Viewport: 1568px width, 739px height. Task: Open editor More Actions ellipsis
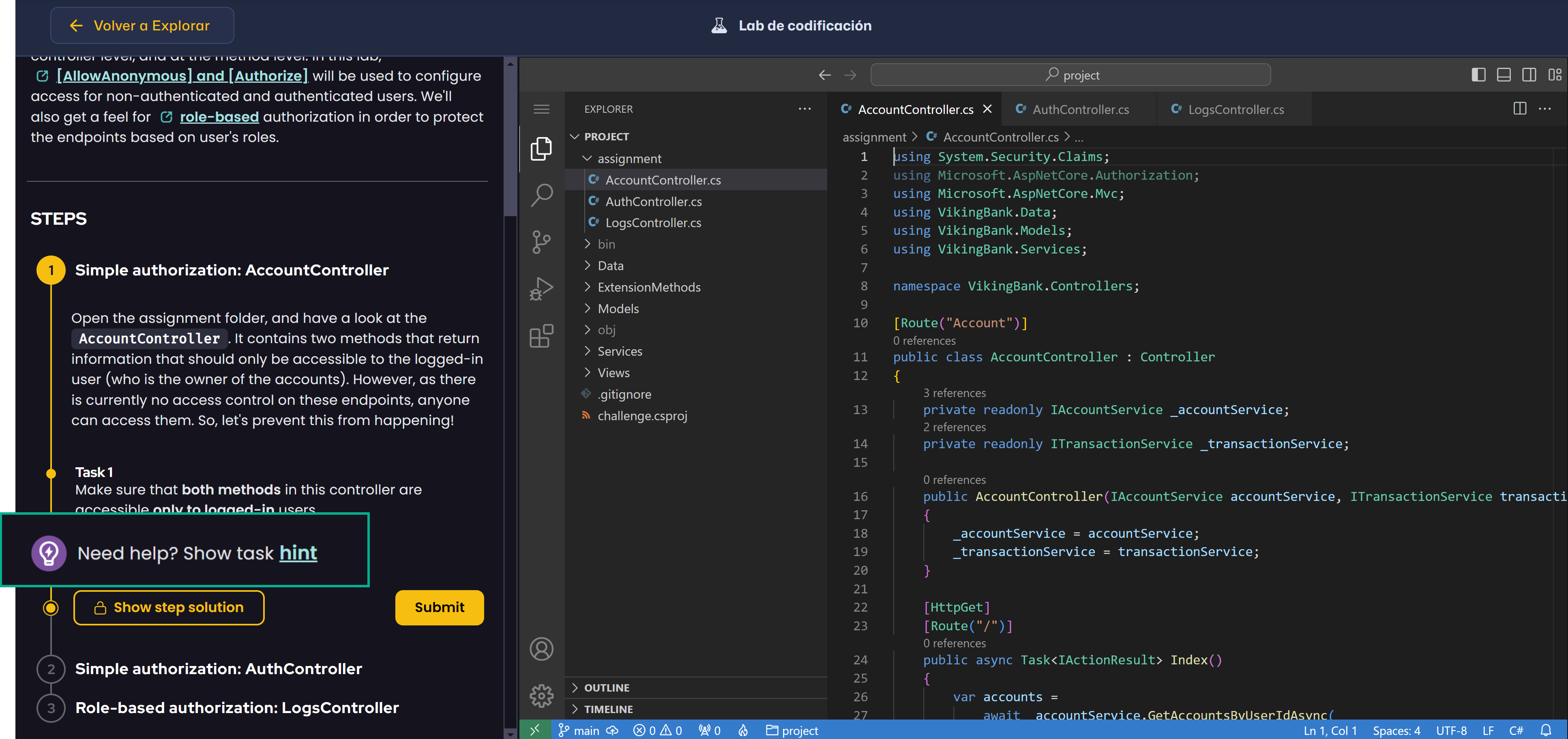[x=1544, y=108]
